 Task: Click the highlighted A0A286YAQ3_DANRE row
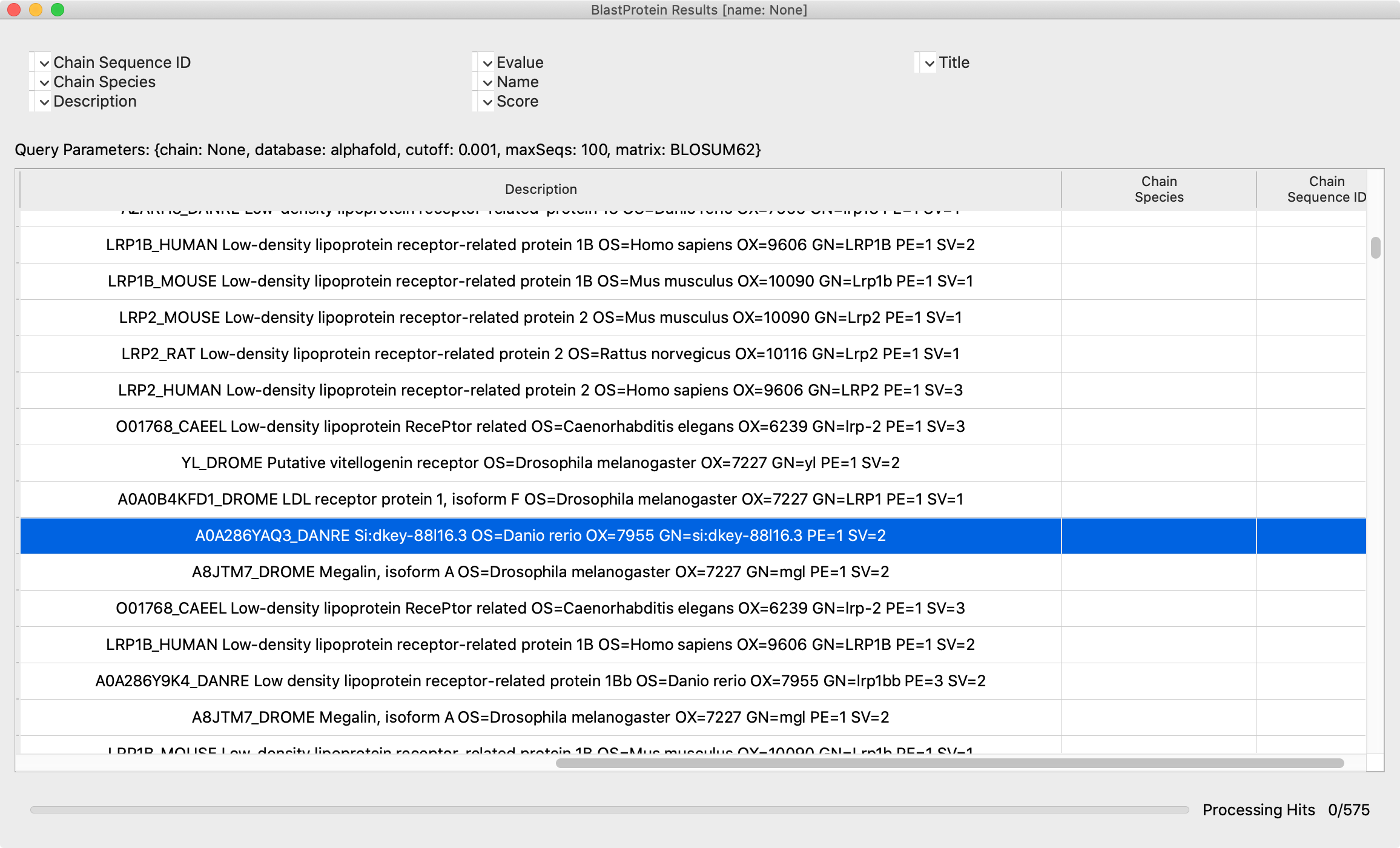[540, 535]
